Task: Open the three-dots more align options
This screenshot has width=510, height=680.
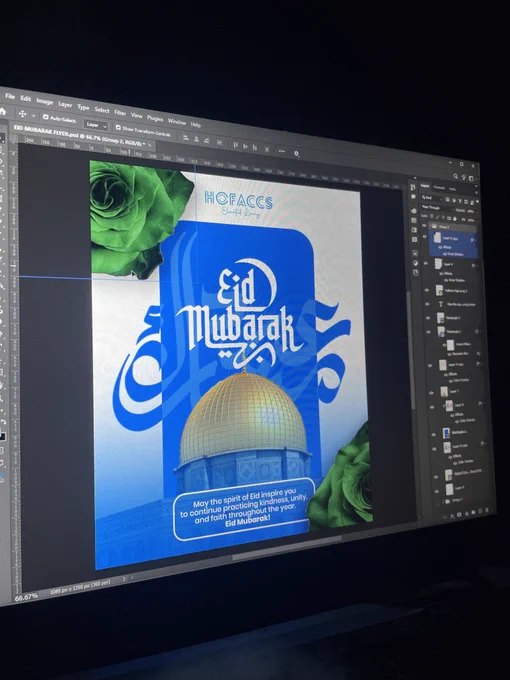Action: click(282, 151)
